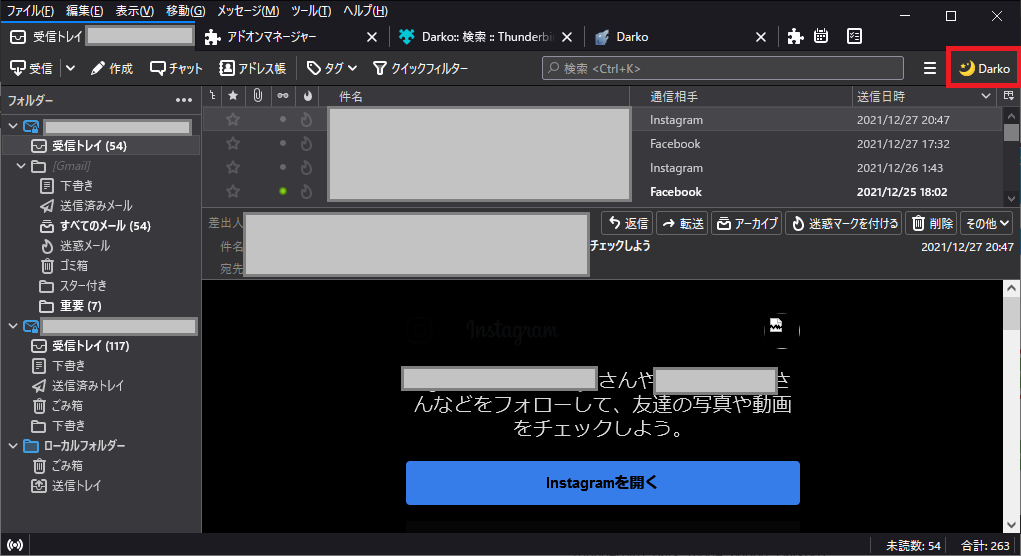
Task: Select 送信済みトレイ folder
Action: coord(87,385)
